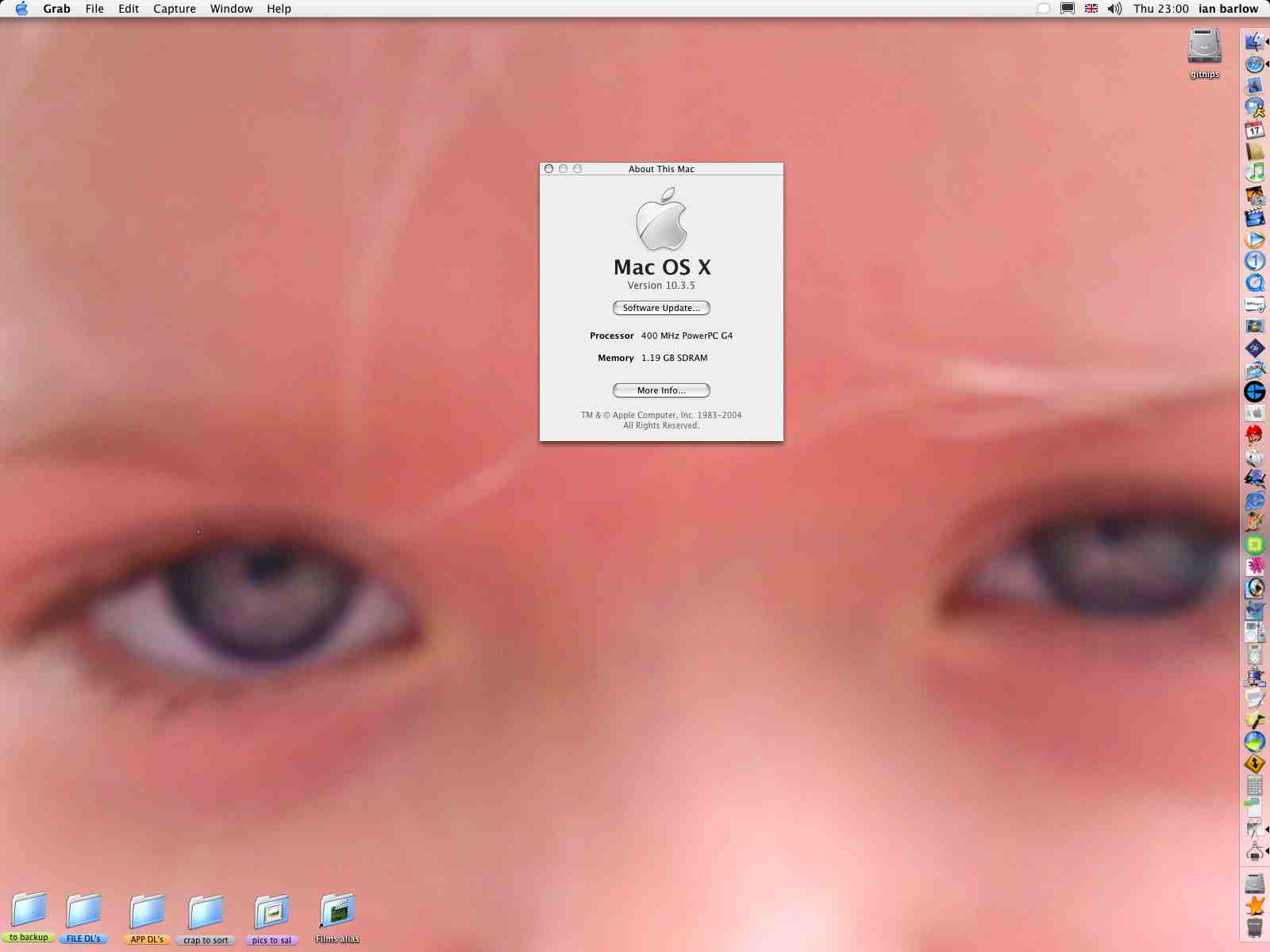This screenshot has height=952, width=1270.
Task: Open Internet Explorer icon in Dock
Action: coord(1255,501)
